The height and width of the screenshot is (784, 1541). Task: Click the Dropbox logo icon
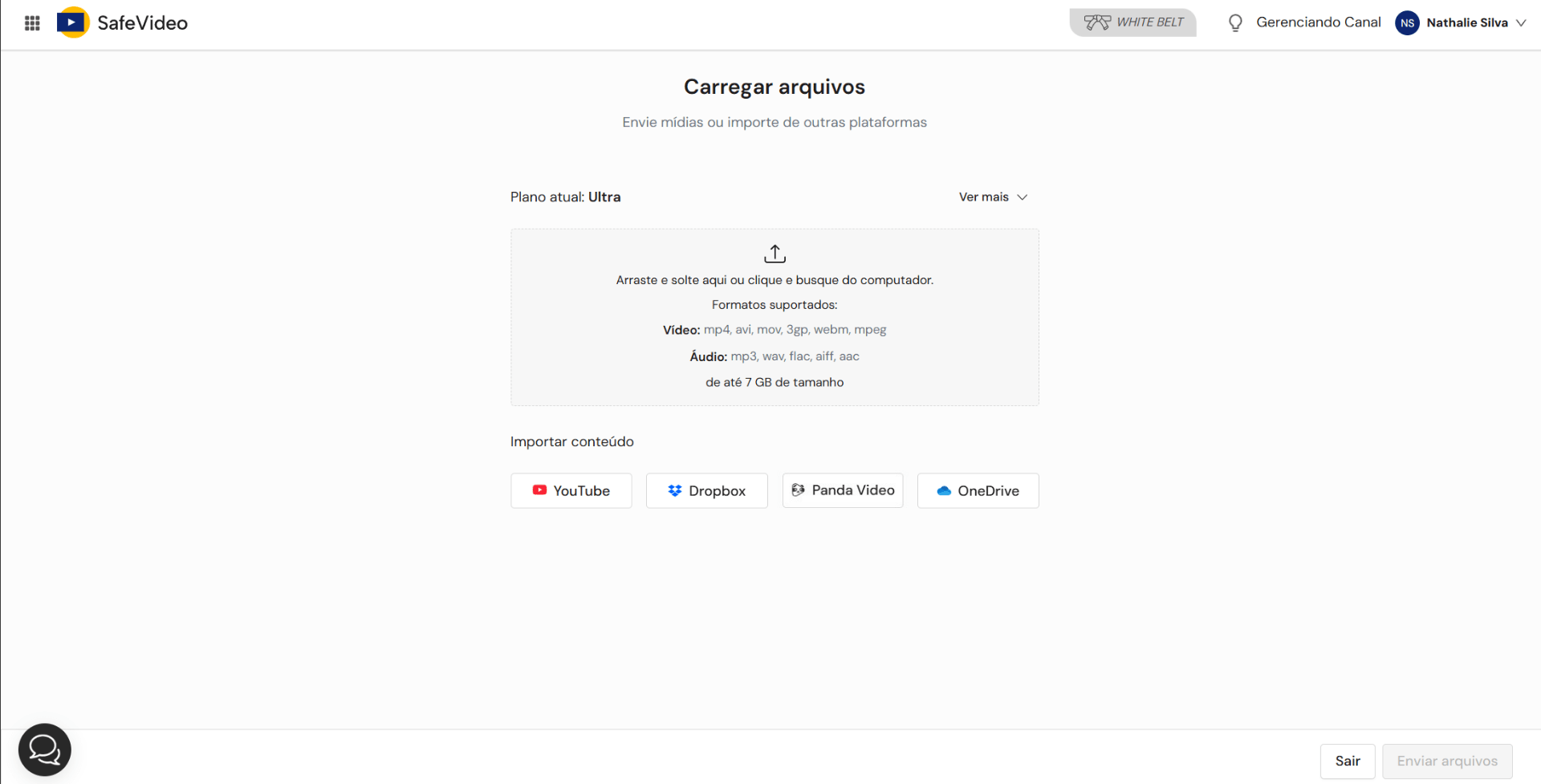(x=675, y=490)
